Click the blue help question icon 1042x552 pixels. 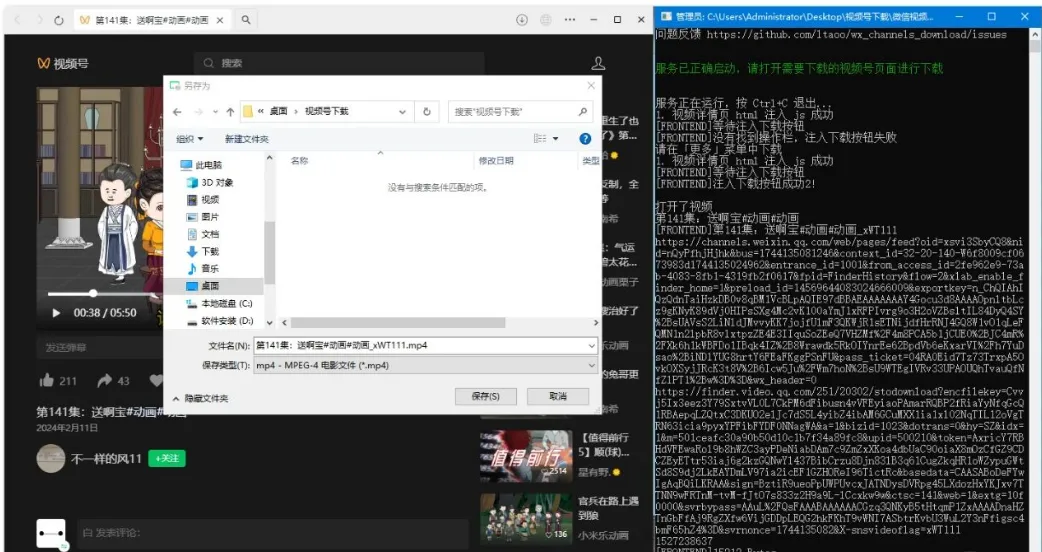[585, 139]
